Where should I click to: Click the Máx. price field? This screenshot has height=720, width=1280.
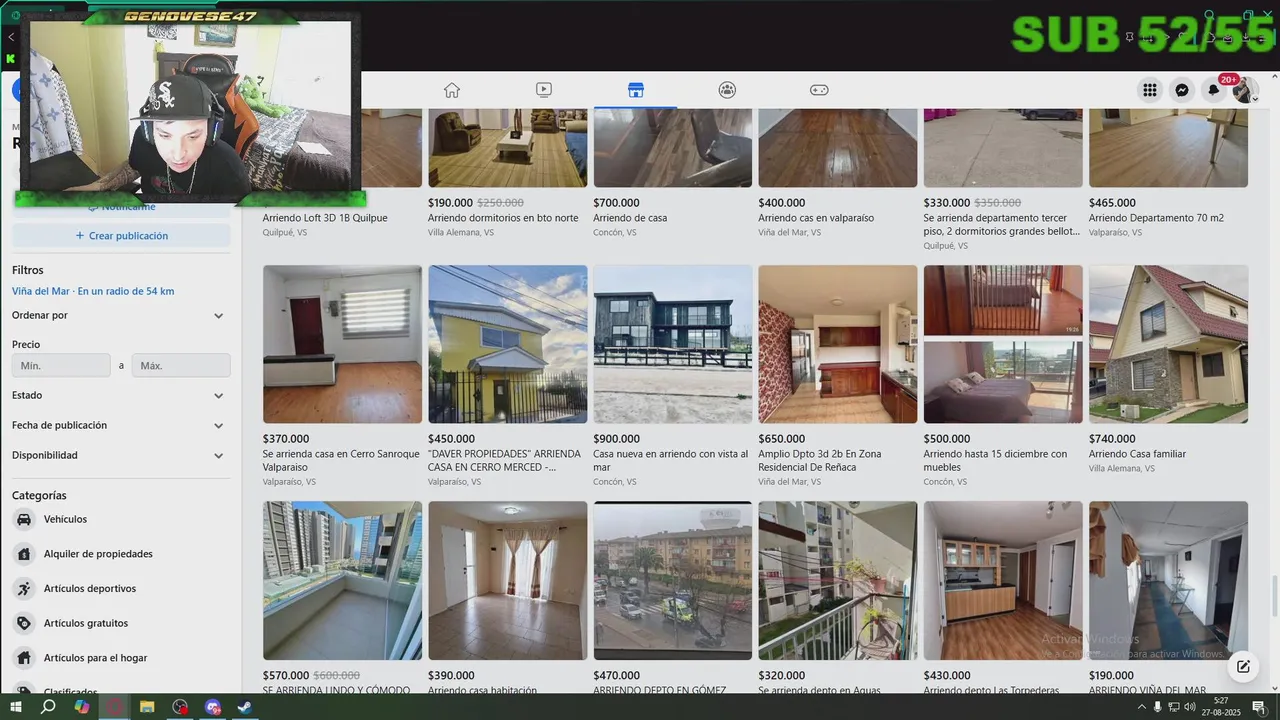pos(181,366)
